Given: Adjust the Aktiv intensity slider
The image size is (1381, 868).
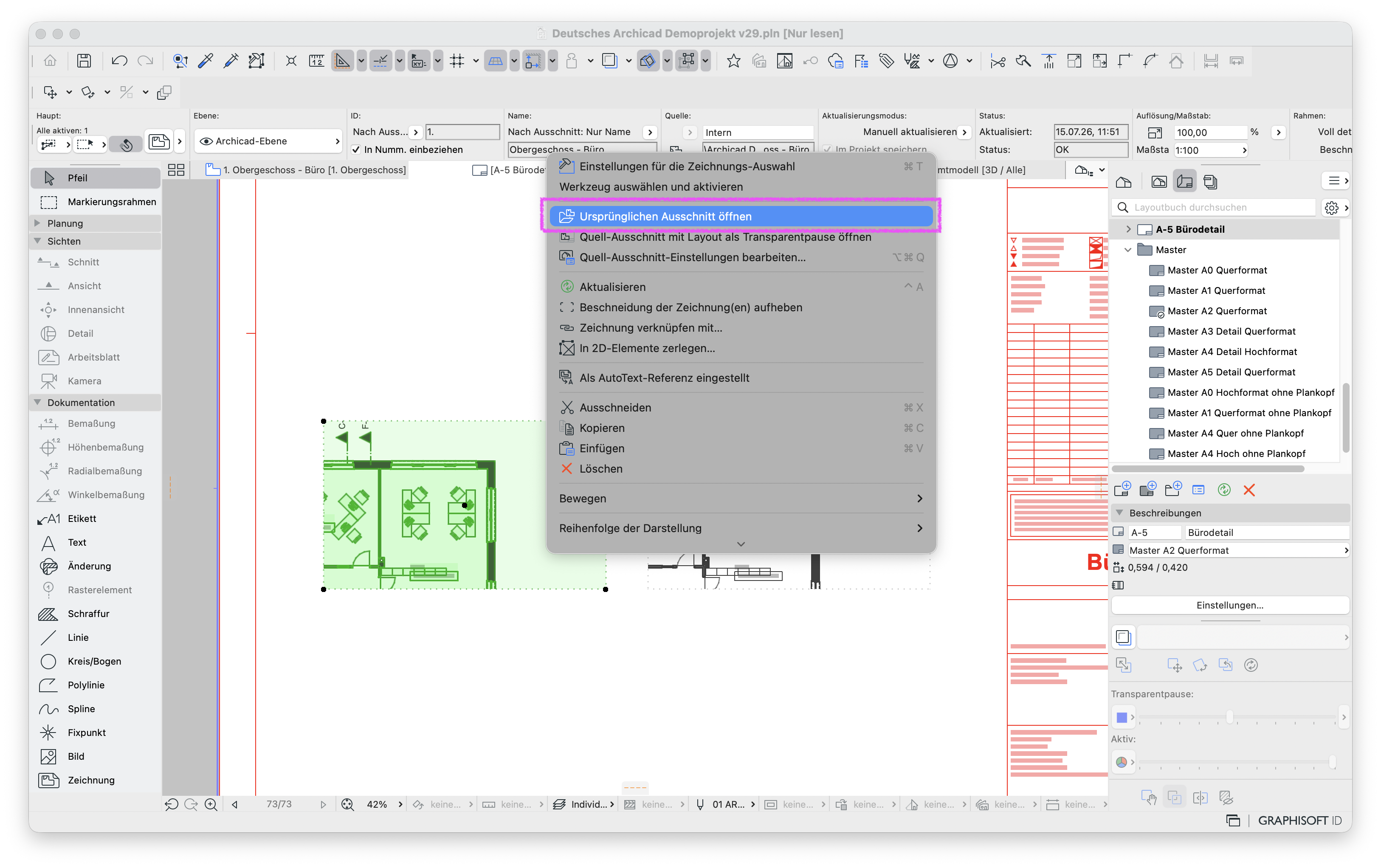Looking at the screenshot, I should click(x=1332, y=762).
